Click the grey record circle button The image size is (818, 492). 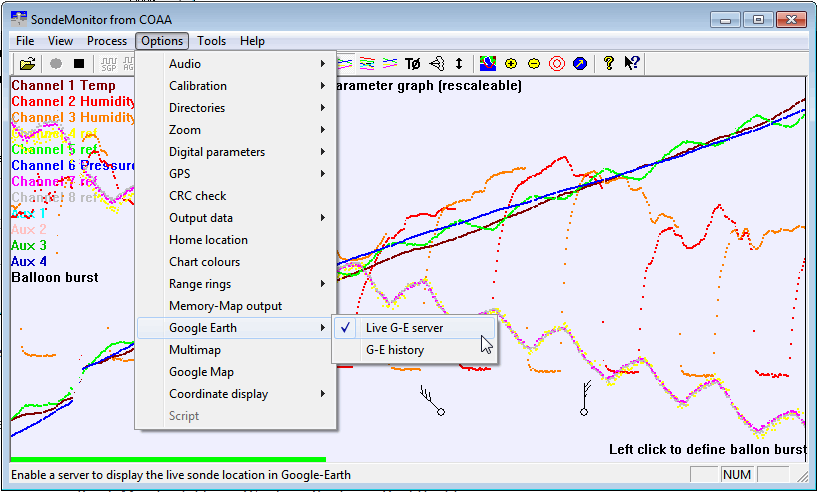pos(56,64)
